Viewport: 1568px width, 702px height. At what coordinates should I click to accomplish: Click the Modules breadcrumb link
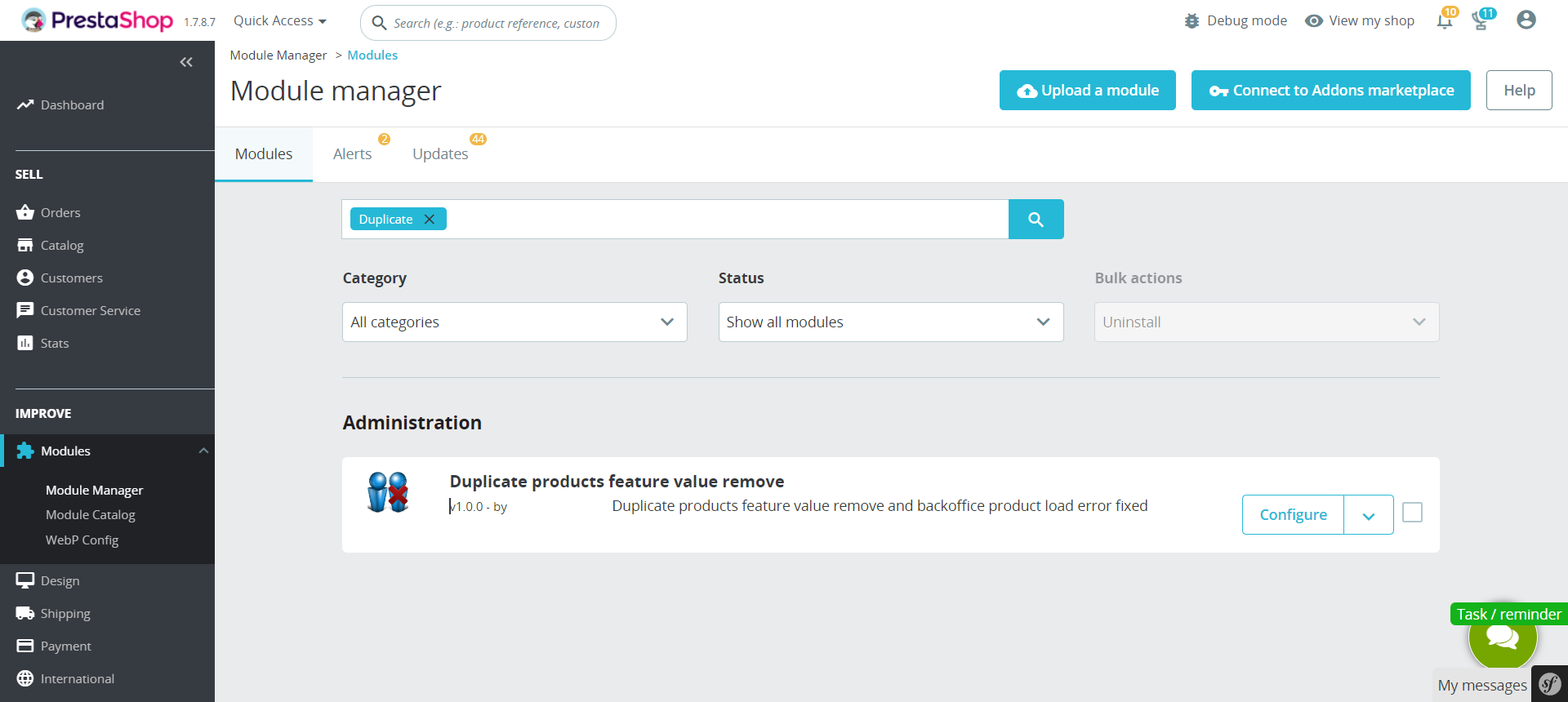(x=372, y=56)
